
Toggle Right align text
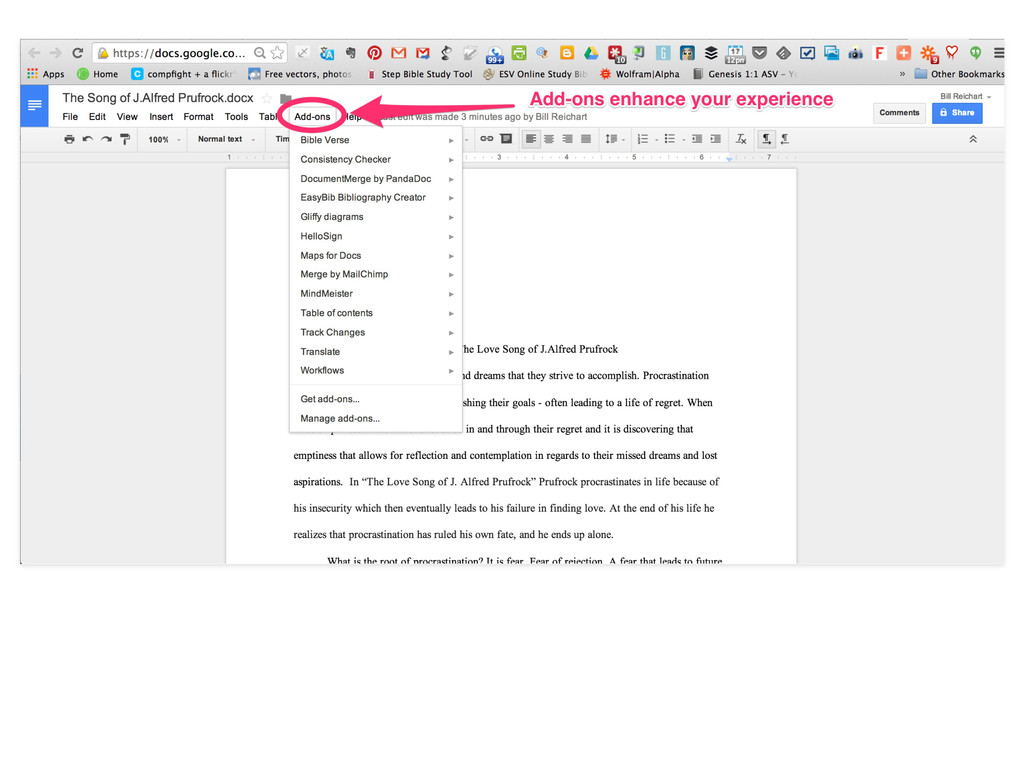[x=568, y=138]
